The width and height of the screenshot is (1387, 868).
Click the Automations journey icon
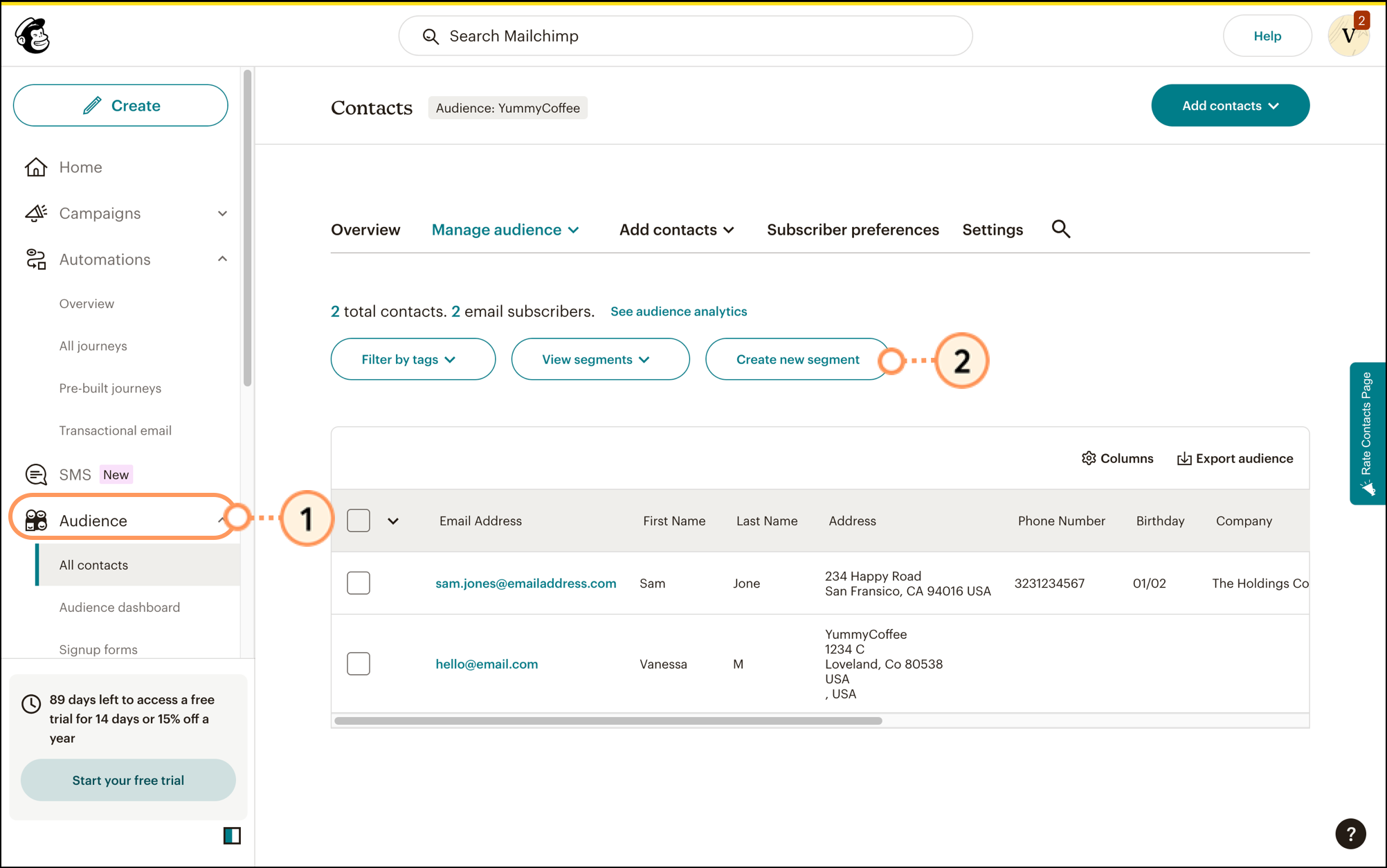pos(36,260)
